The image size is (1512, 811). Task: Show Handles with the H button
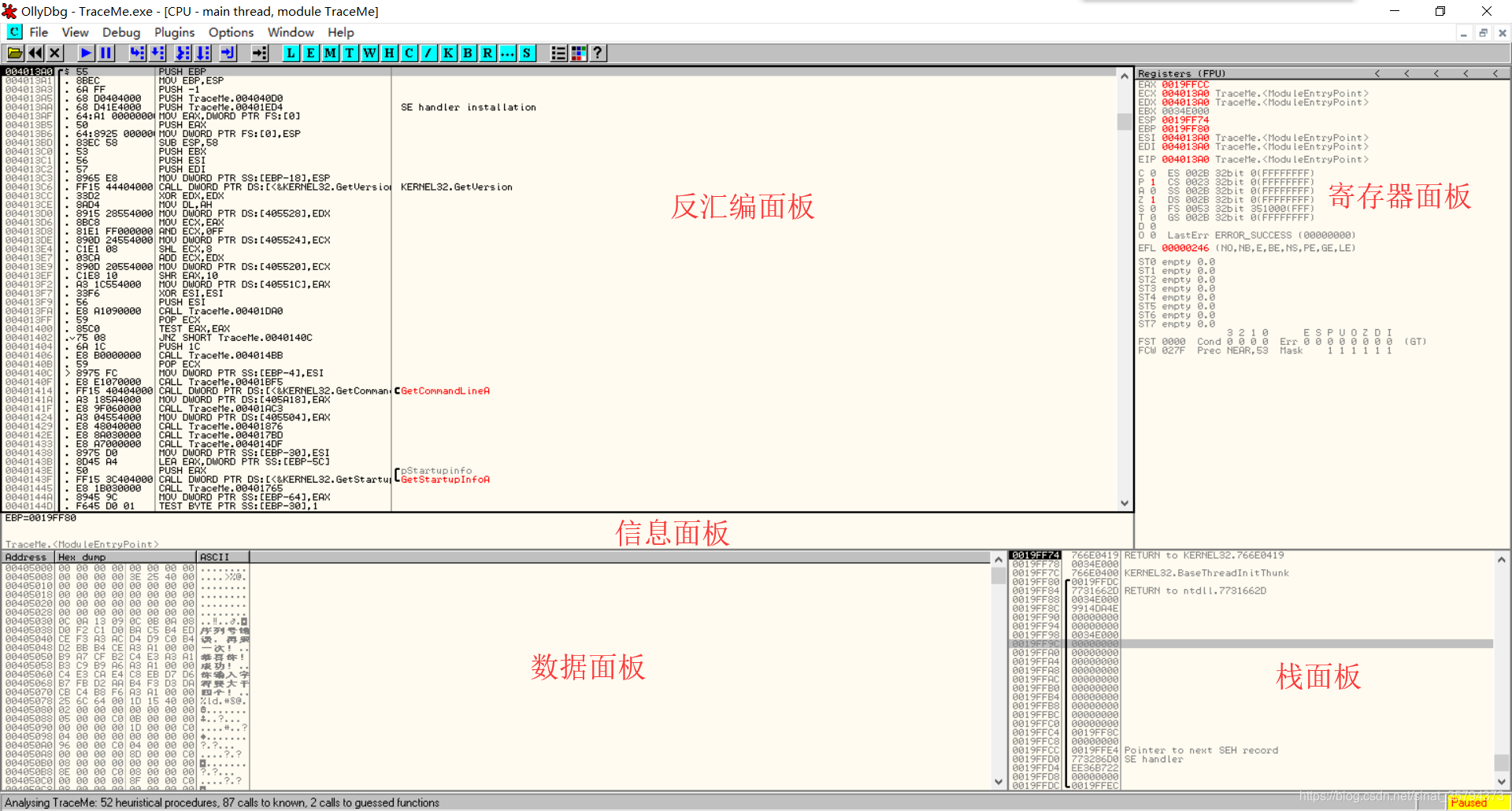[389, 53]
